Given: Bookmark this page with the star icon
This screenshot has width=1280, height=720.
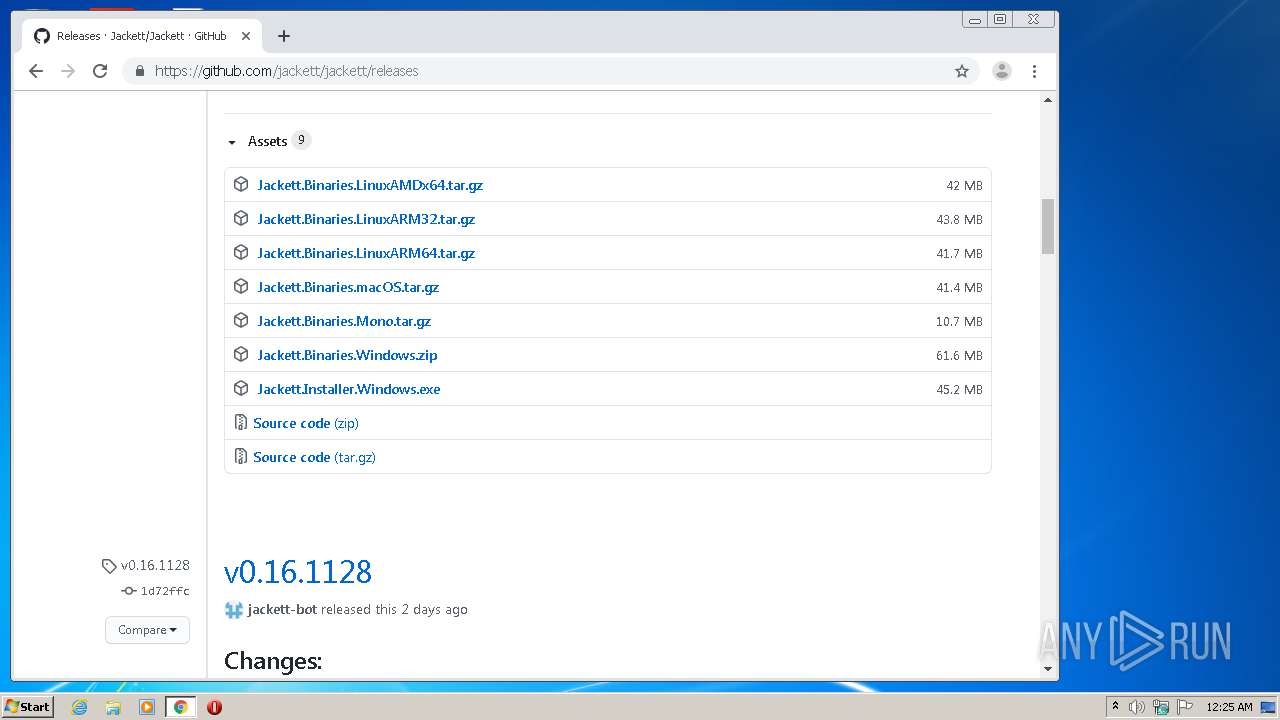Looking at the screenshot, I should point(962,71).
